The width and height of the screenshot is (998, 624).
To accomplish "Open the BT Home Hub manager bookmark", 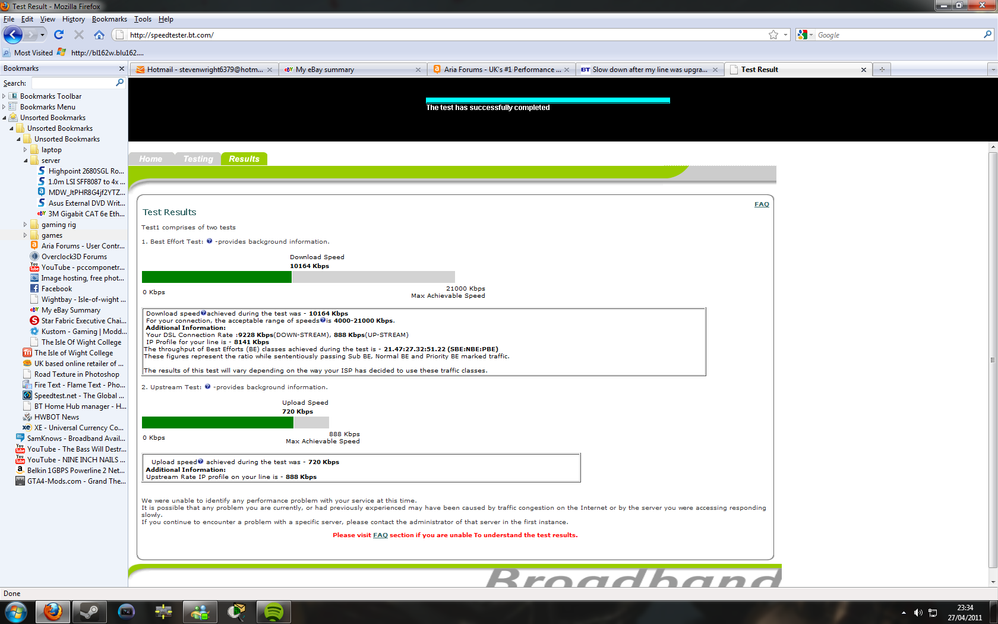I will pos(74,406).
